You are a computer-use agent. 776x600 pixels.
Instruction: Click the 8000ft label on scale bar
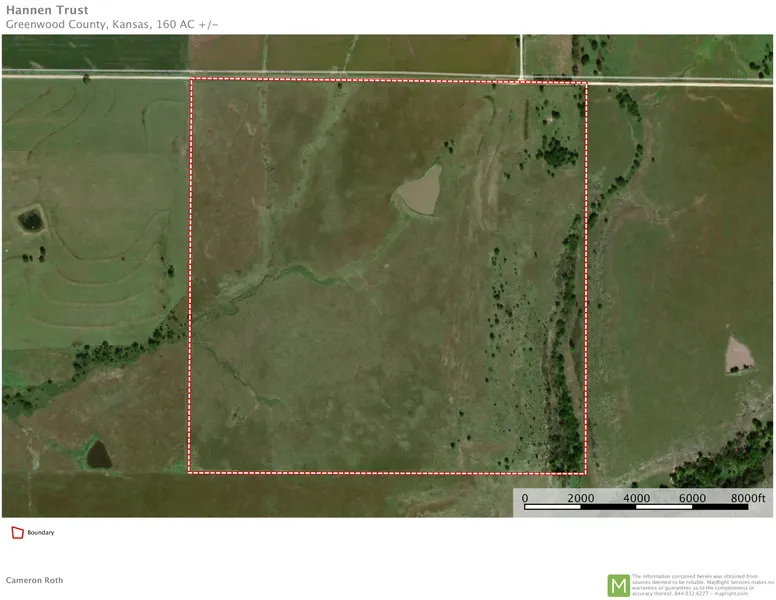pyautogui.click(x=749, y=497)
